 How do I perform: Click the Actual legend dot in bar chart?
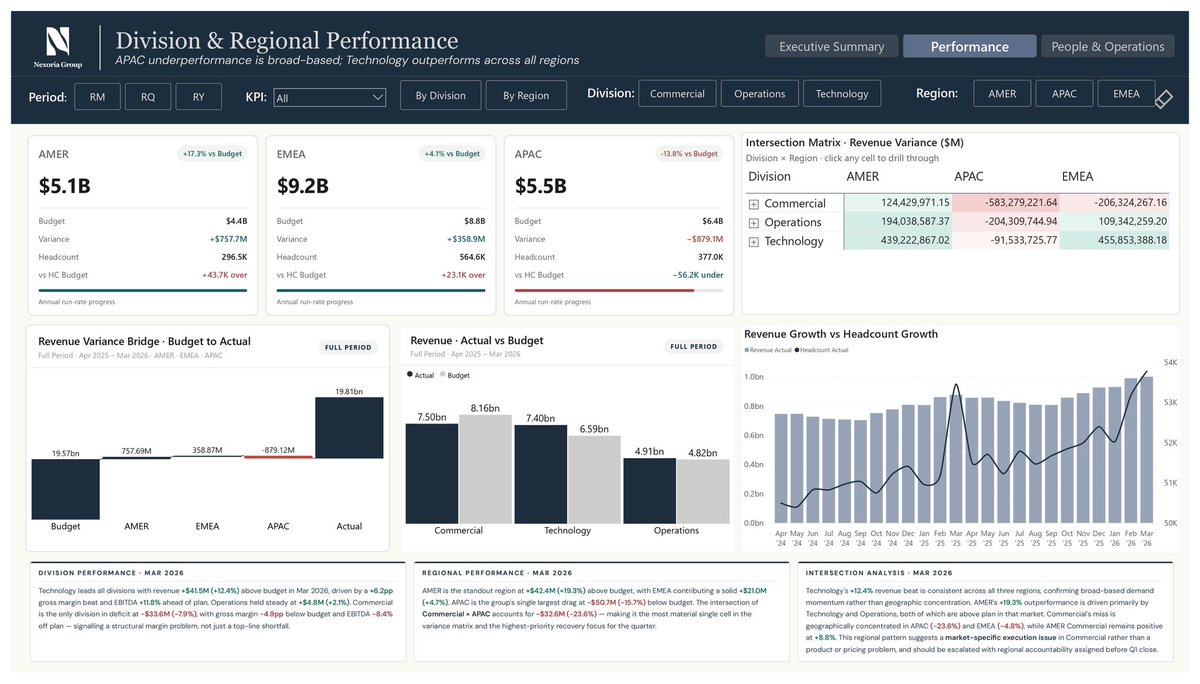tap(410, 375)
